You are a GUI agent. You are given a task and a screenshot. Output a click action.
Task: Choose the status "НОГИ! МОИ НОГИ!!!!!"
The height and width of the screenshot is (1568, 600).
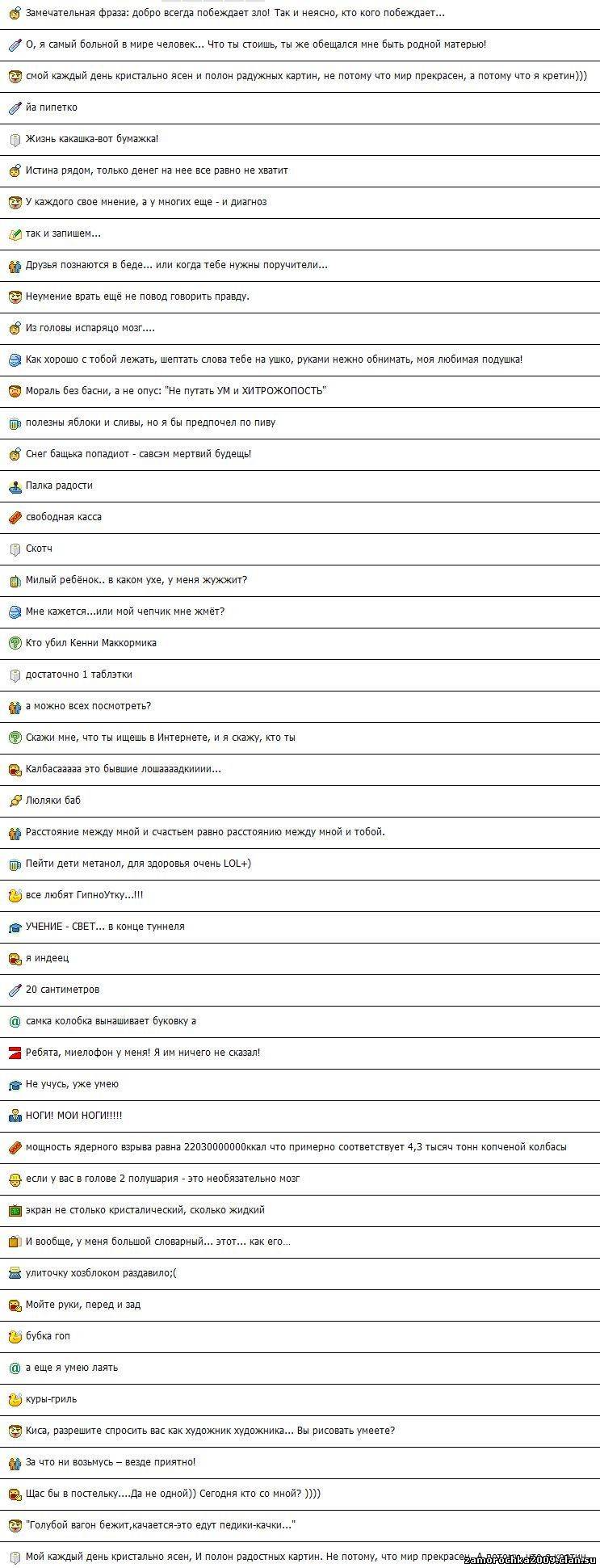[74, 1116]
